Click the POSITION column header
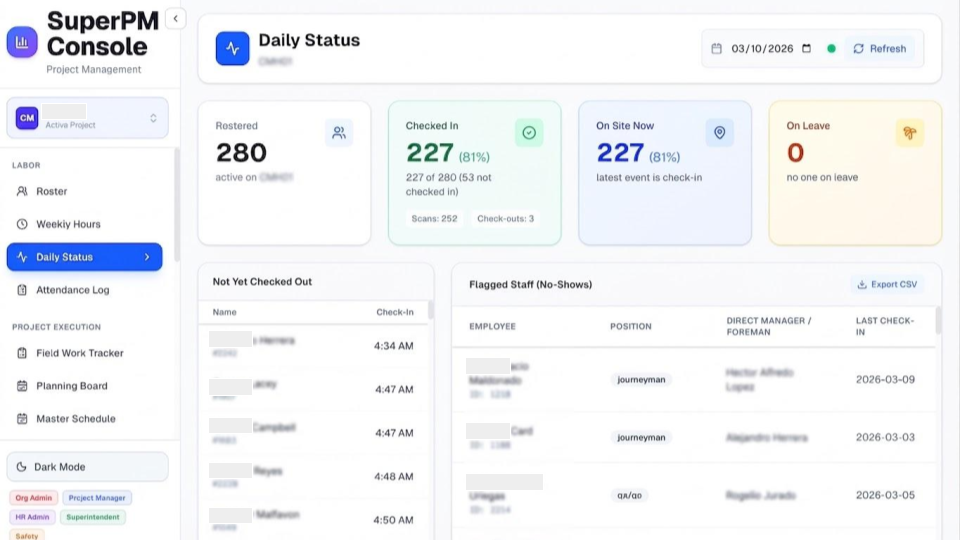 631,326
